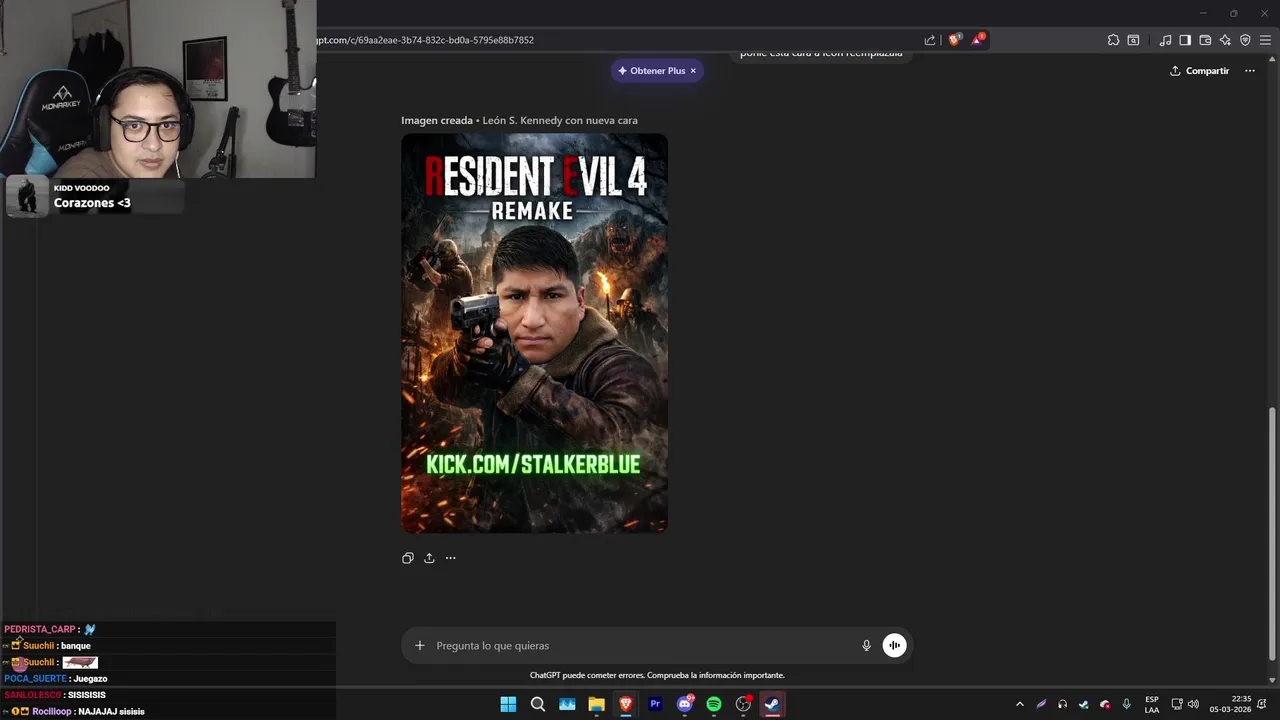The height and width of the screenshot is (720, 1280).
Task: Open the notification bell icon
Action: (1262, 704)
